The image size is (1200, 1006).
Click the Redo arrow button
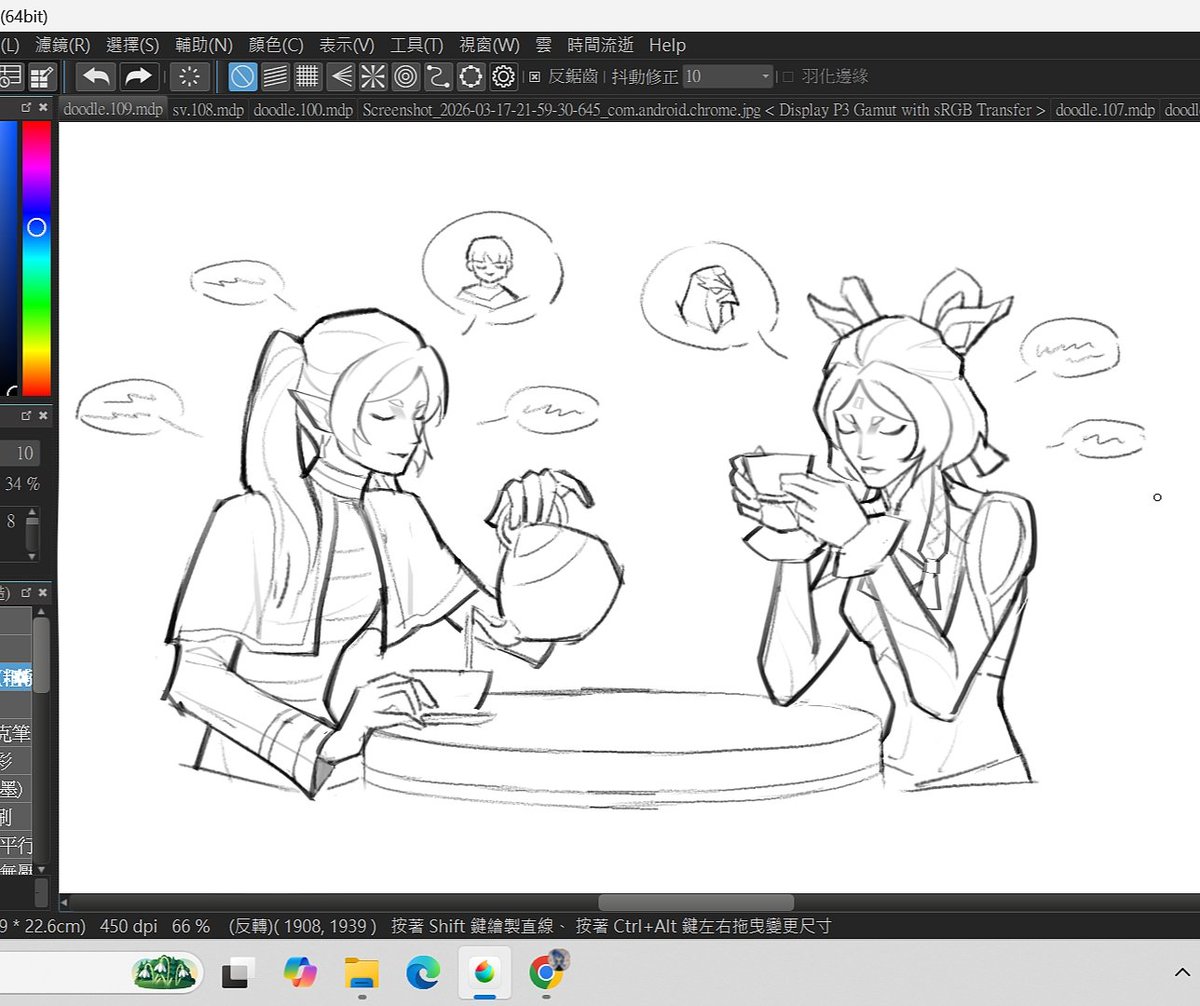pos(138,76)
